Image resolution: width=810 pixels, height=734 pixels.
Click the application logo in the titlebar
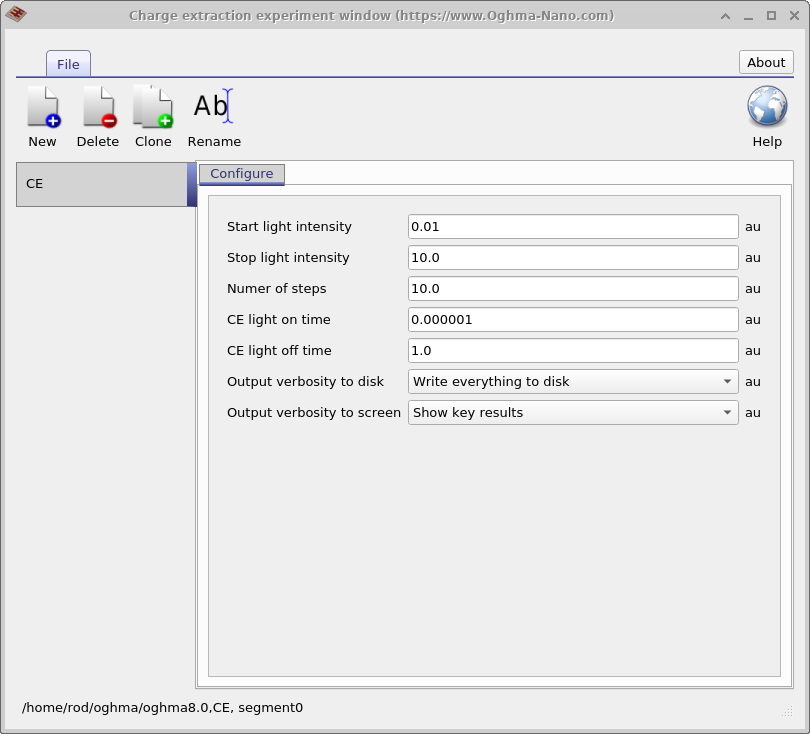click(x=16, y=15)
